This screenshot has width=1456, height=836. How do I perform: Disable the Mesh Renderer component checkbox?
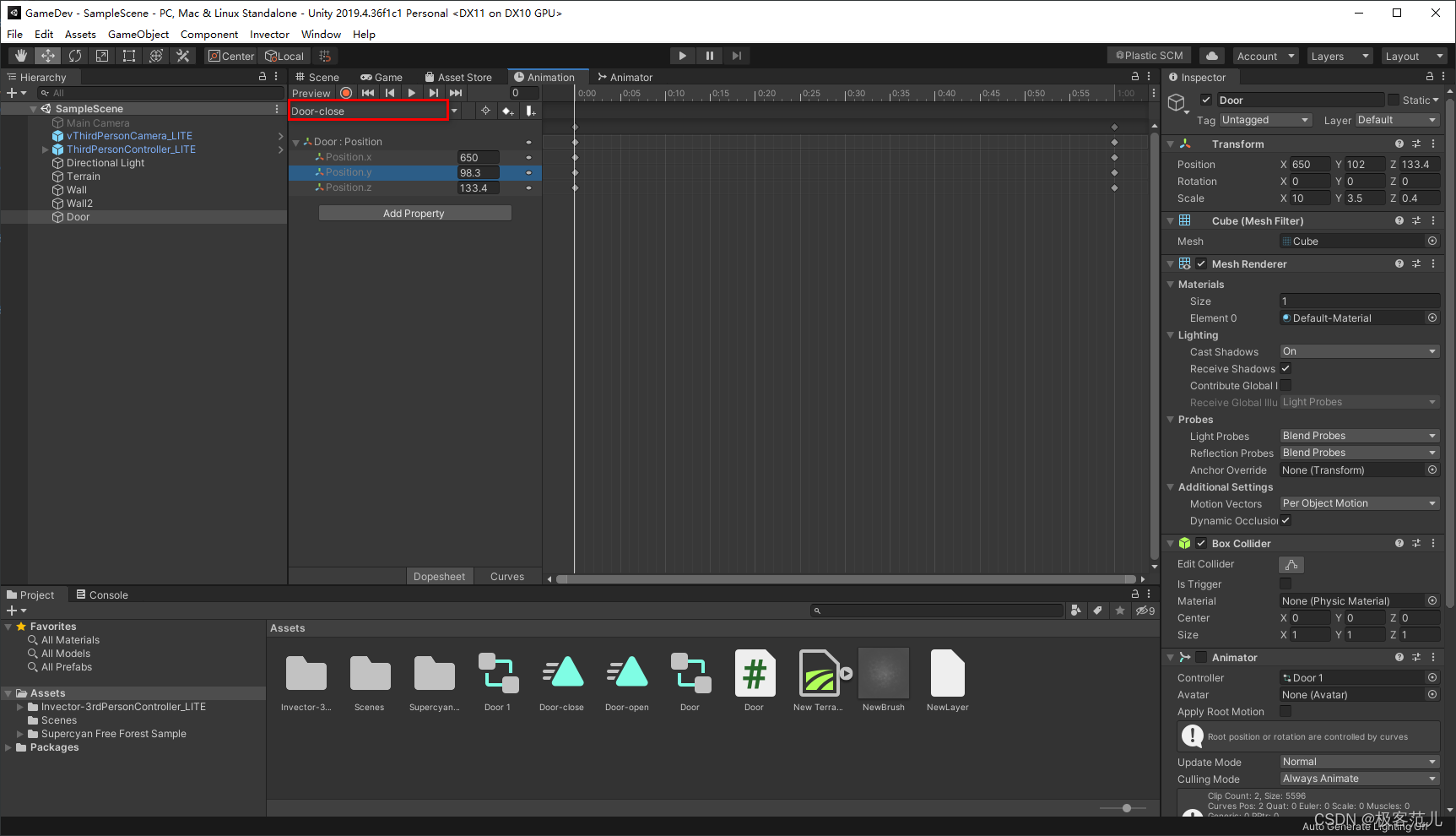1201,264
